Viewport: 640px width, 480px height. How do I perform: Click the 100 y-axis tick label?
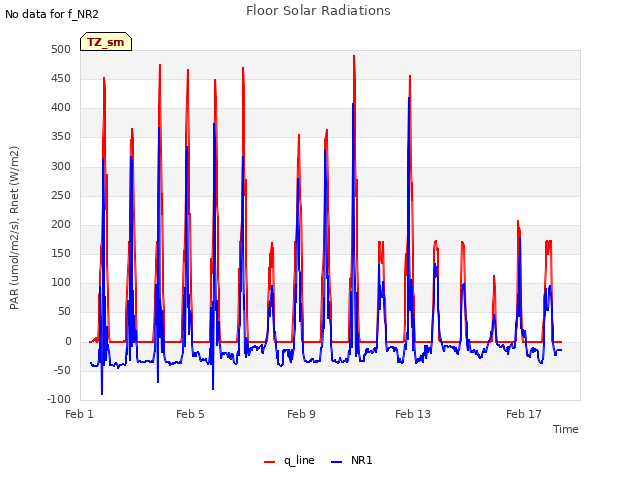pyautogui.click(x=61, y=283)
